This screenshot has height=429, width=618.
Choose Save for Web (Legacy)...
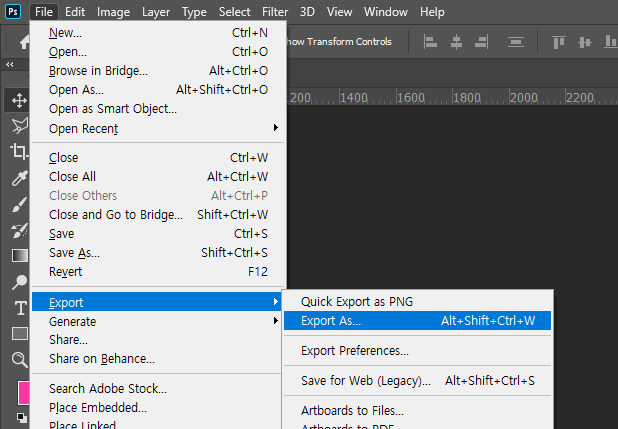pyautogui.click(x=417, y=381)
